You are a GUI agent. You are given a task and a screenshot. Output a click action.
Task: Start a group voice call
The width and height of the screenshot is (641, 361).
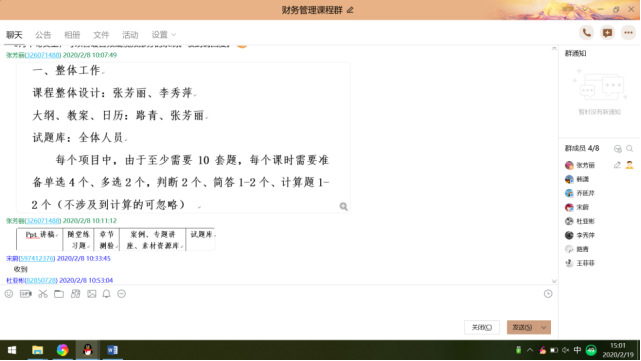coord(587,33)
